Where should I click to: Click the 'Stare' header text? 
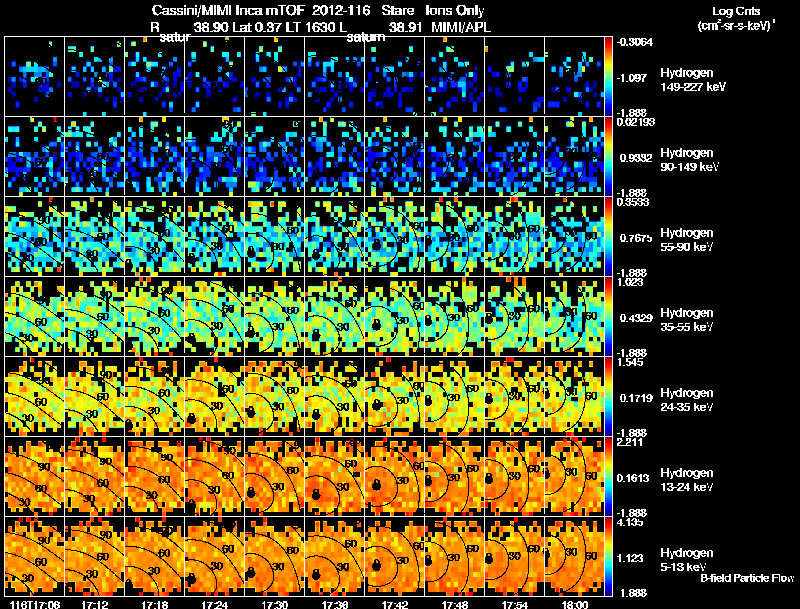397,11
